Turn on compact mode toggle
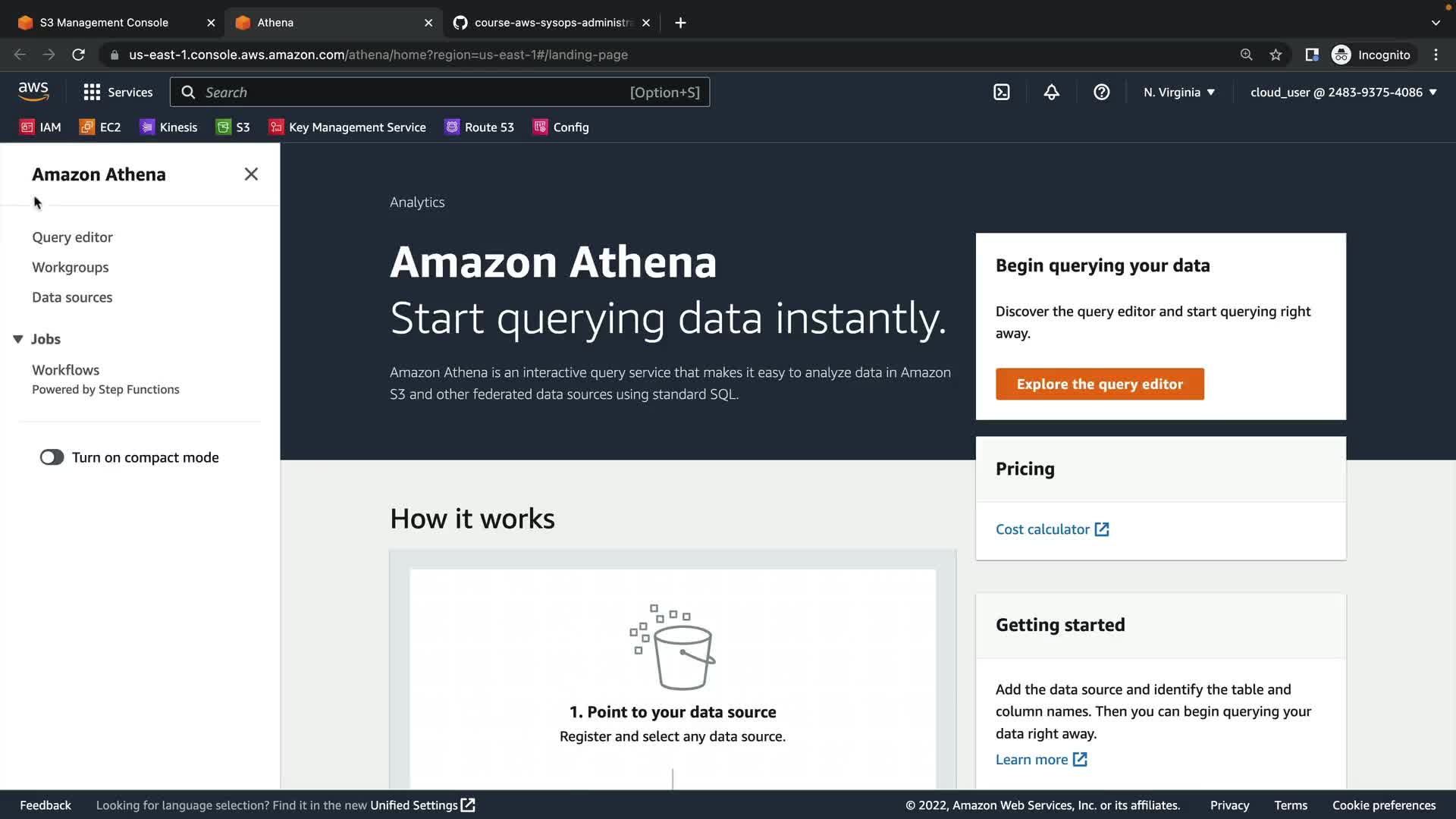Image resolution: width=1456 pixels, height=819 pixels. [52, 457]
